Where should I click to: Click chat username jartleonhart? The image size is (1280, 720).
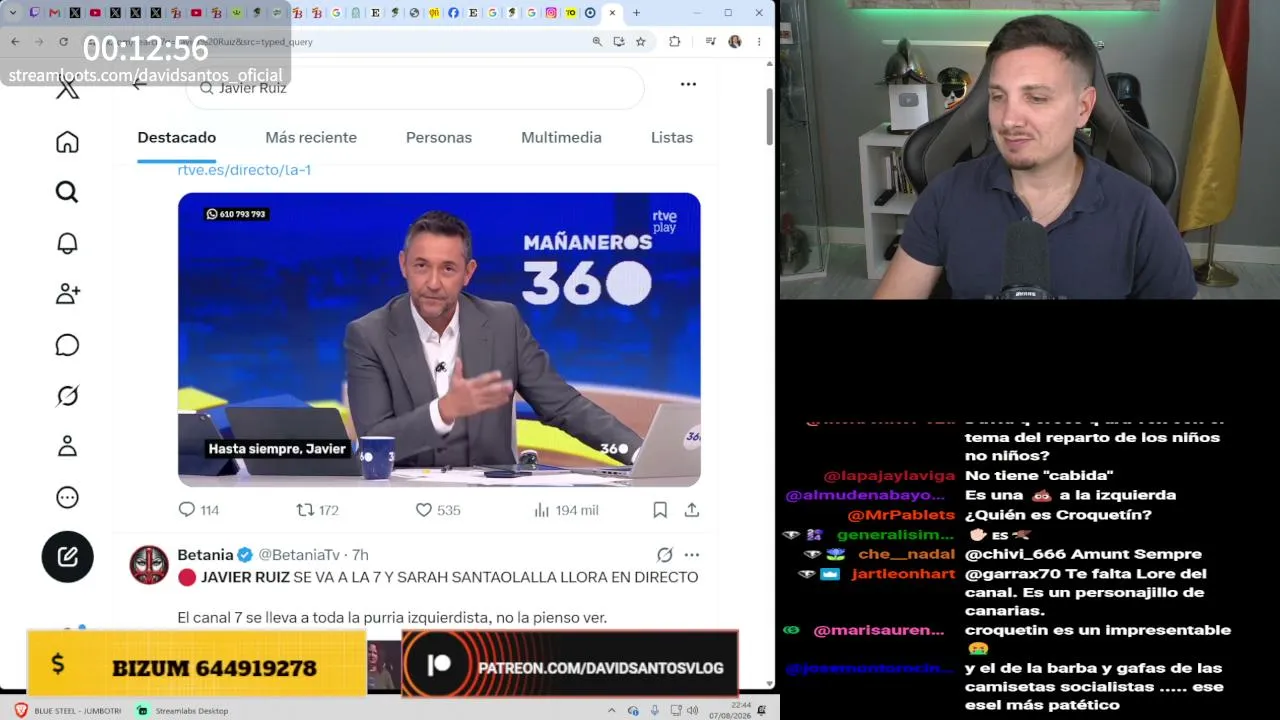903,574
